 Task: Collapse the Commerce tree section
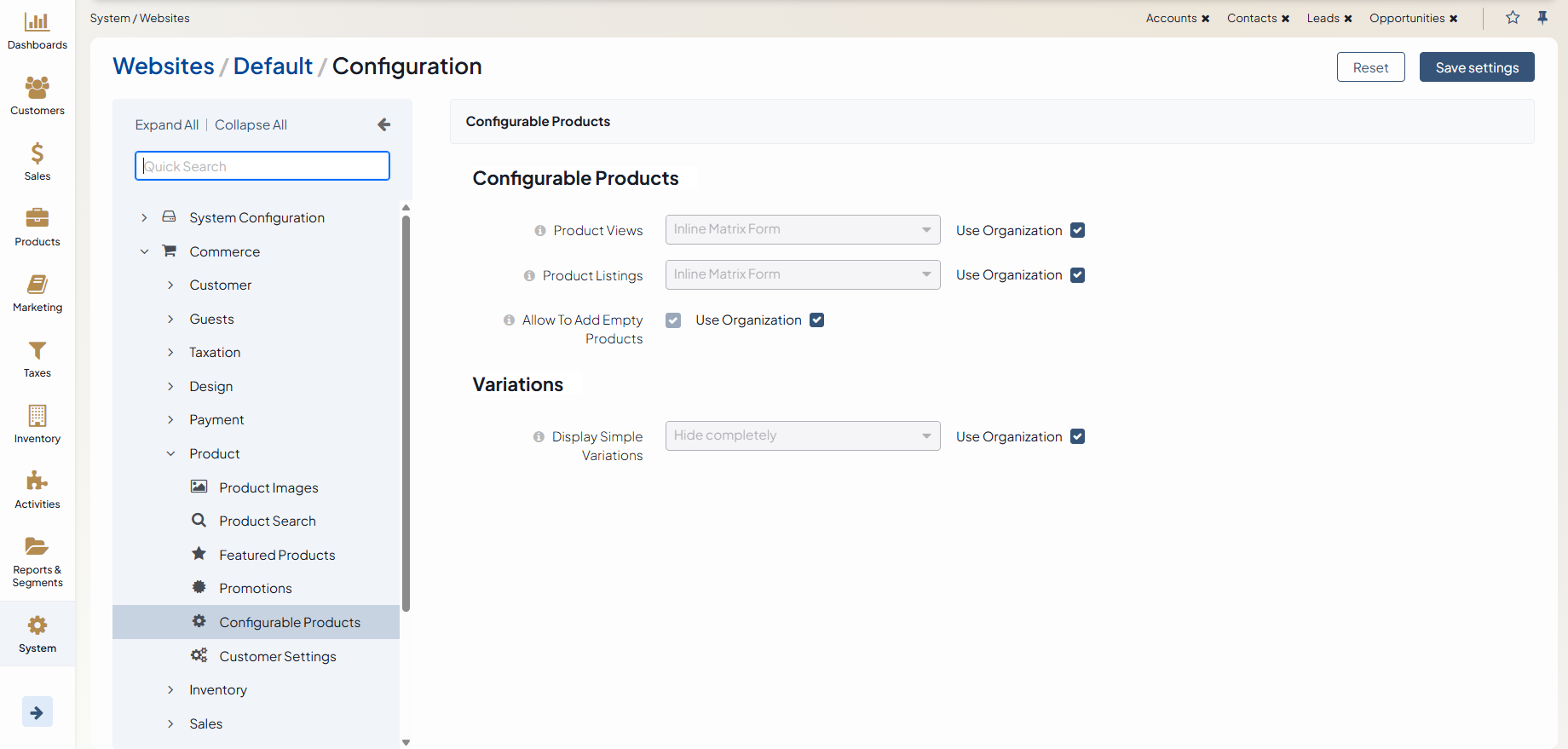pyautogui.click(x=144, y=251)
